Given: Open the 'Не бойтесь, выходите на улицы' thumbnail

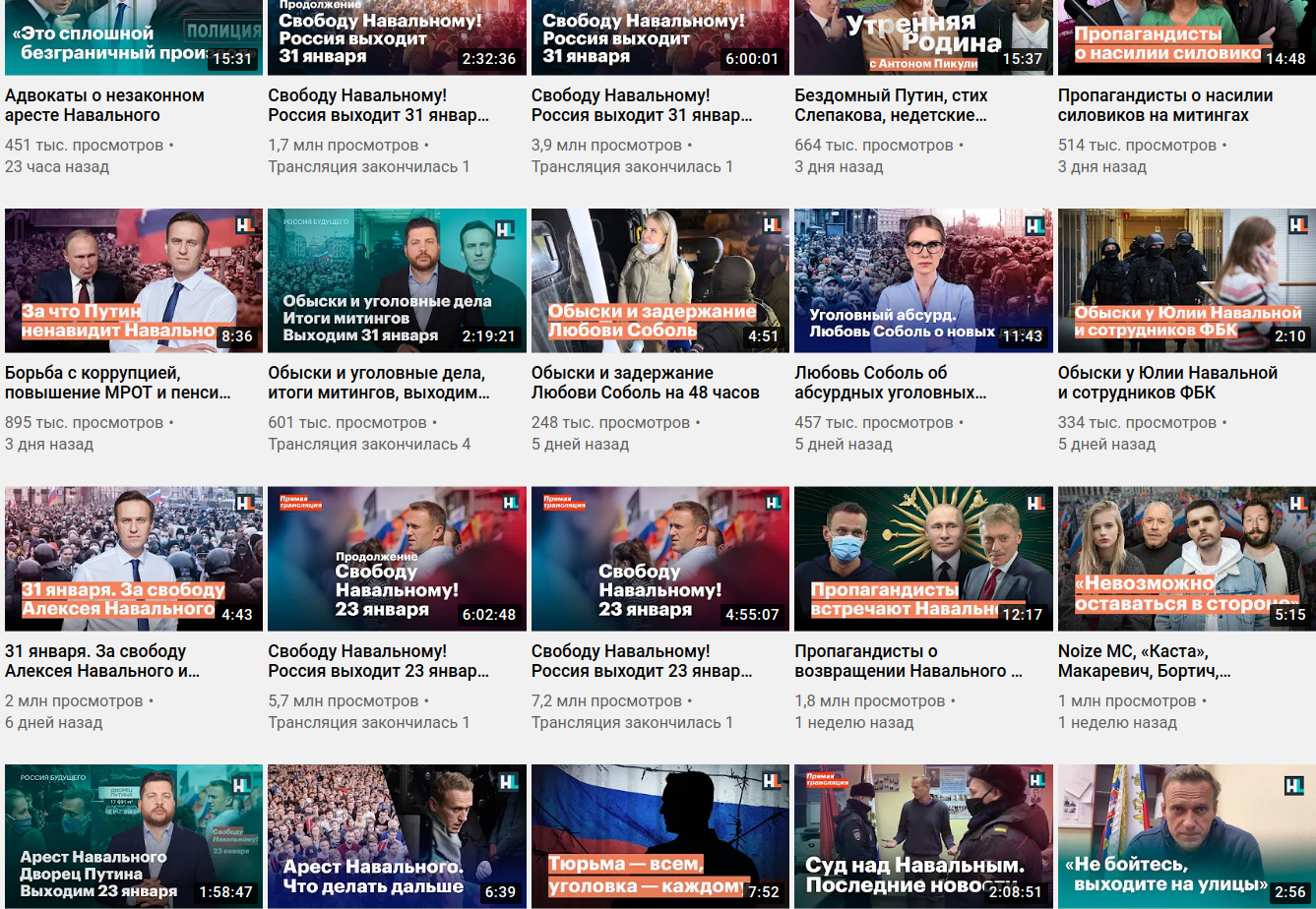Looking at the screenshot, I should tap(1187, 836).
